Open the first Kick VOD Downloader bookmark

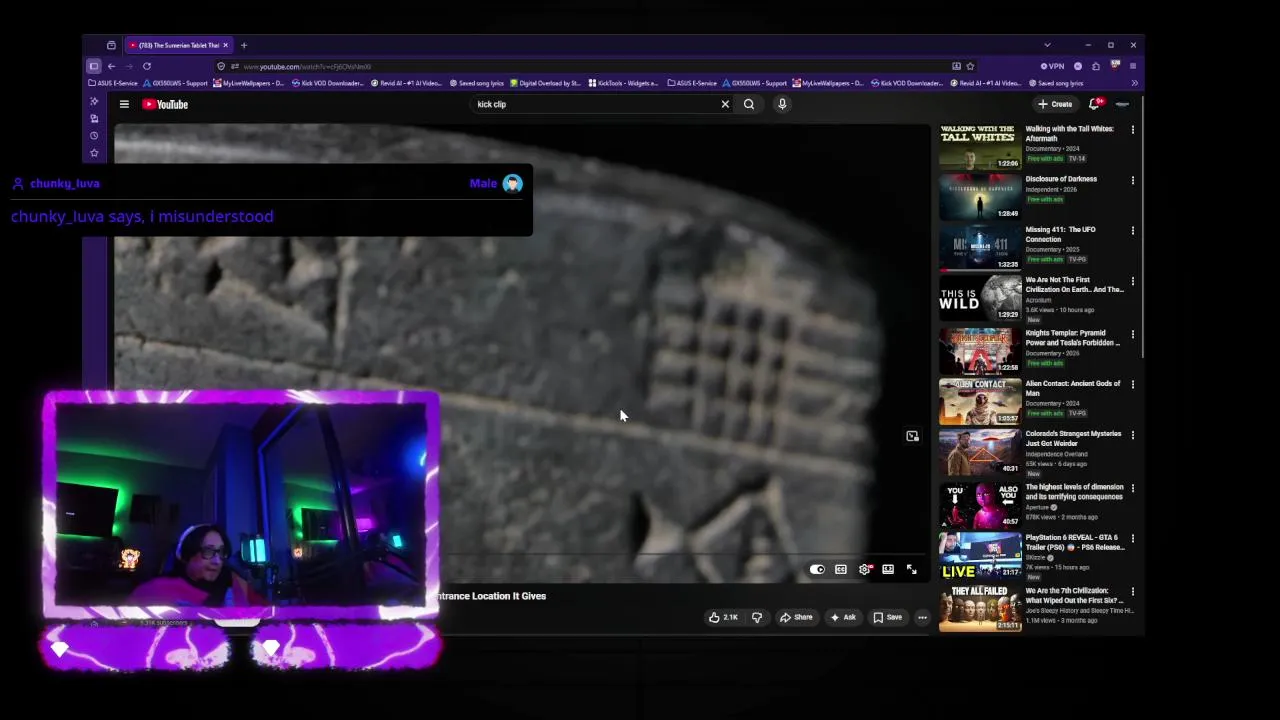click(328, 83)
